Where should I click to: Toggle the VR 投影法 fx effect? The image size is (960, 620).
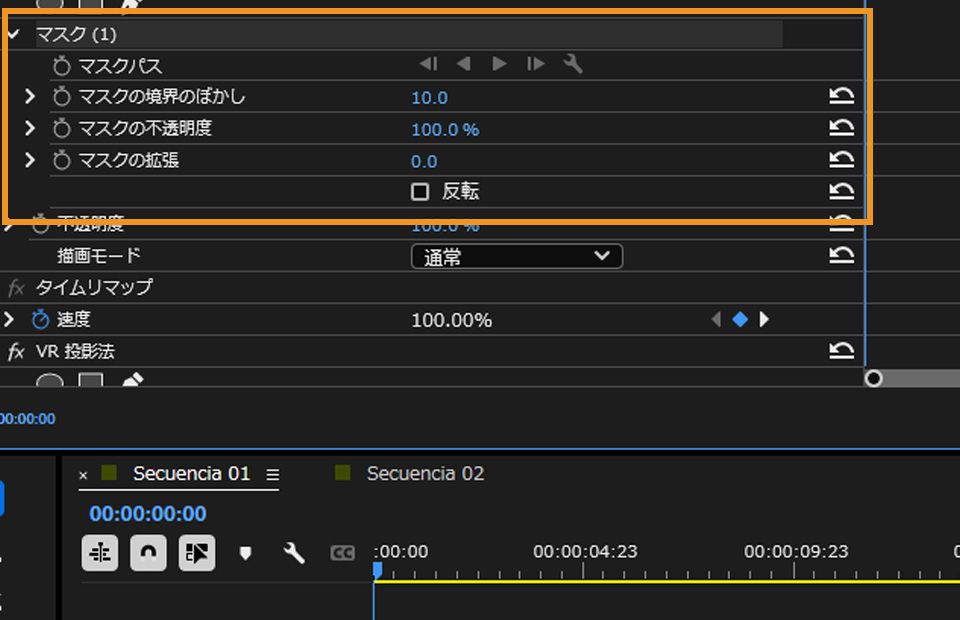[x=16, y=351]
